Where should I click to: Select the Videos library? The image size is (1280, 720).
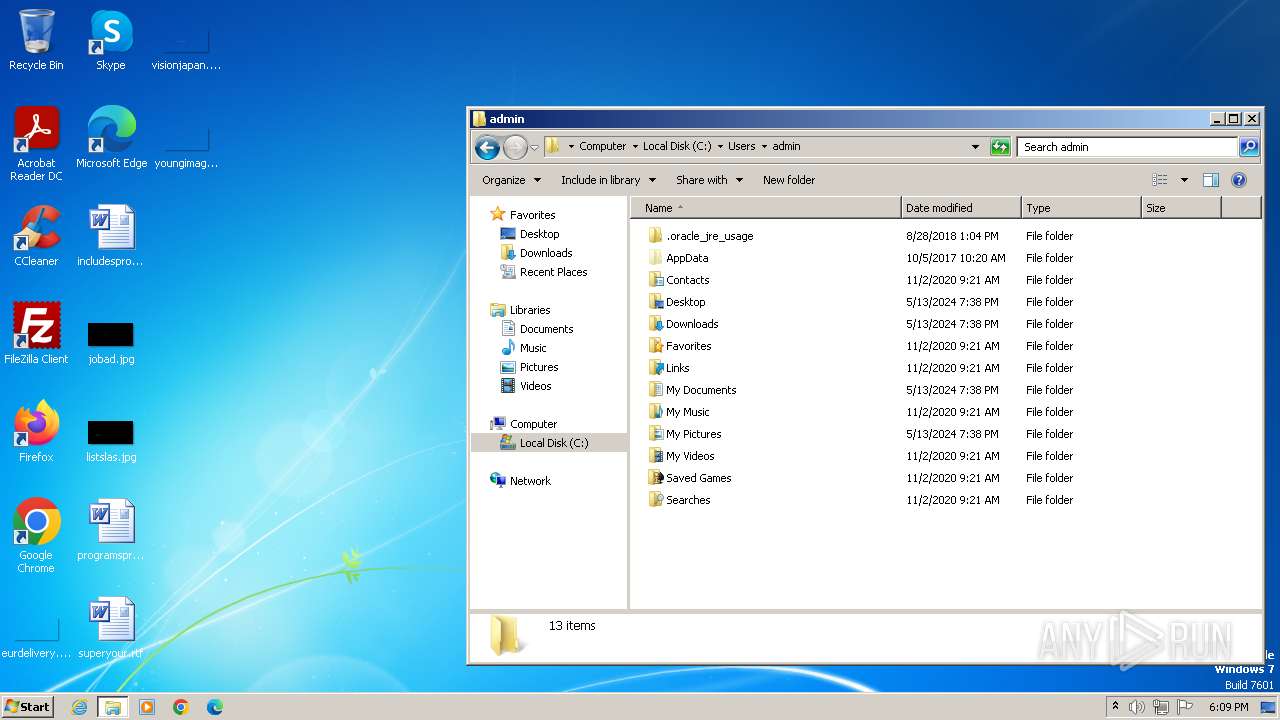pos(535,386)
